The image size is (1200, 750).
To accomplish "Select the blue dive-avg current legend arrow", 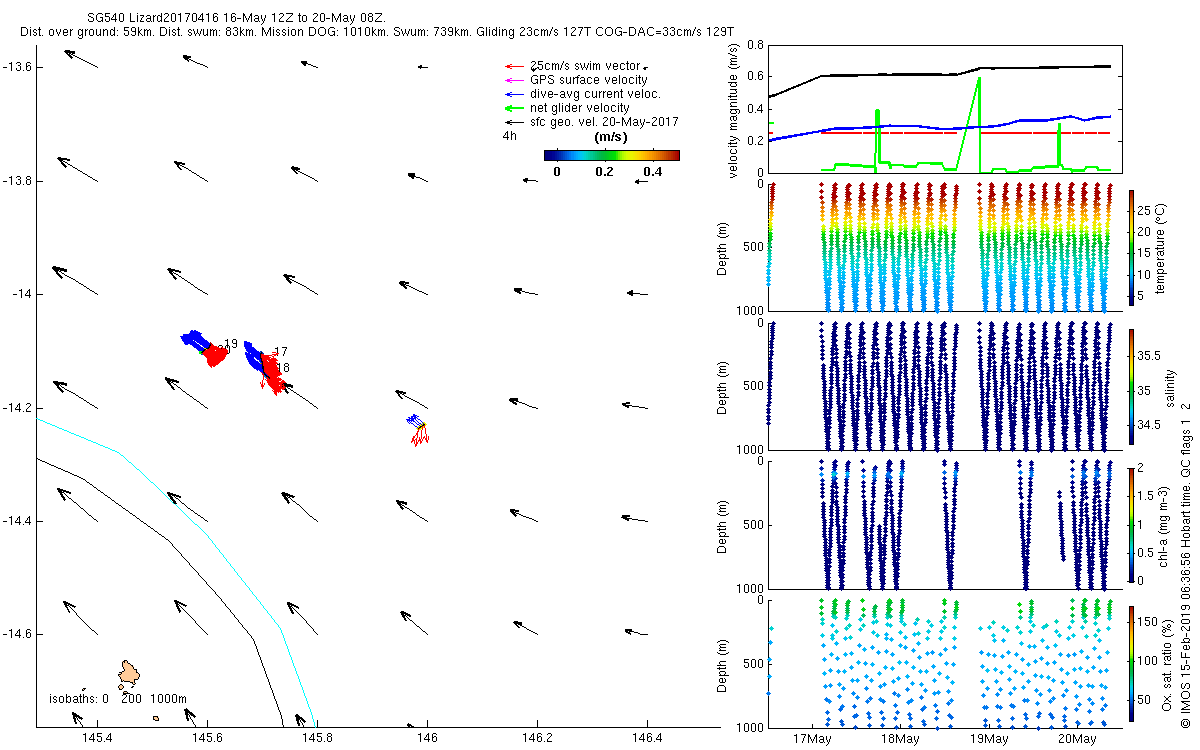I will click(513, 94).
